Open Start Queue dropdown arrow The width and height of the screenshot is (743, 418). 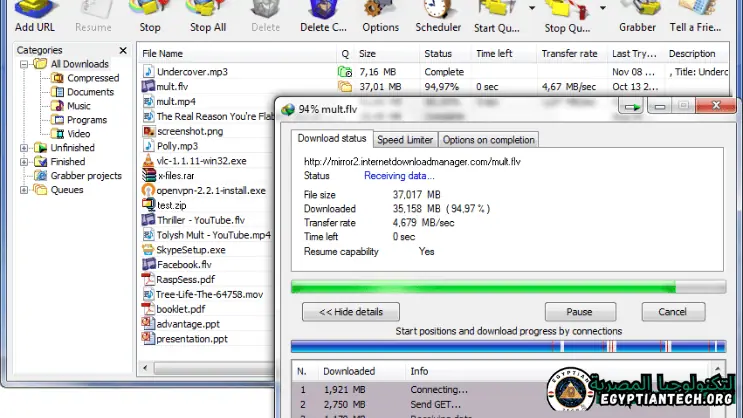click(532, 8)
